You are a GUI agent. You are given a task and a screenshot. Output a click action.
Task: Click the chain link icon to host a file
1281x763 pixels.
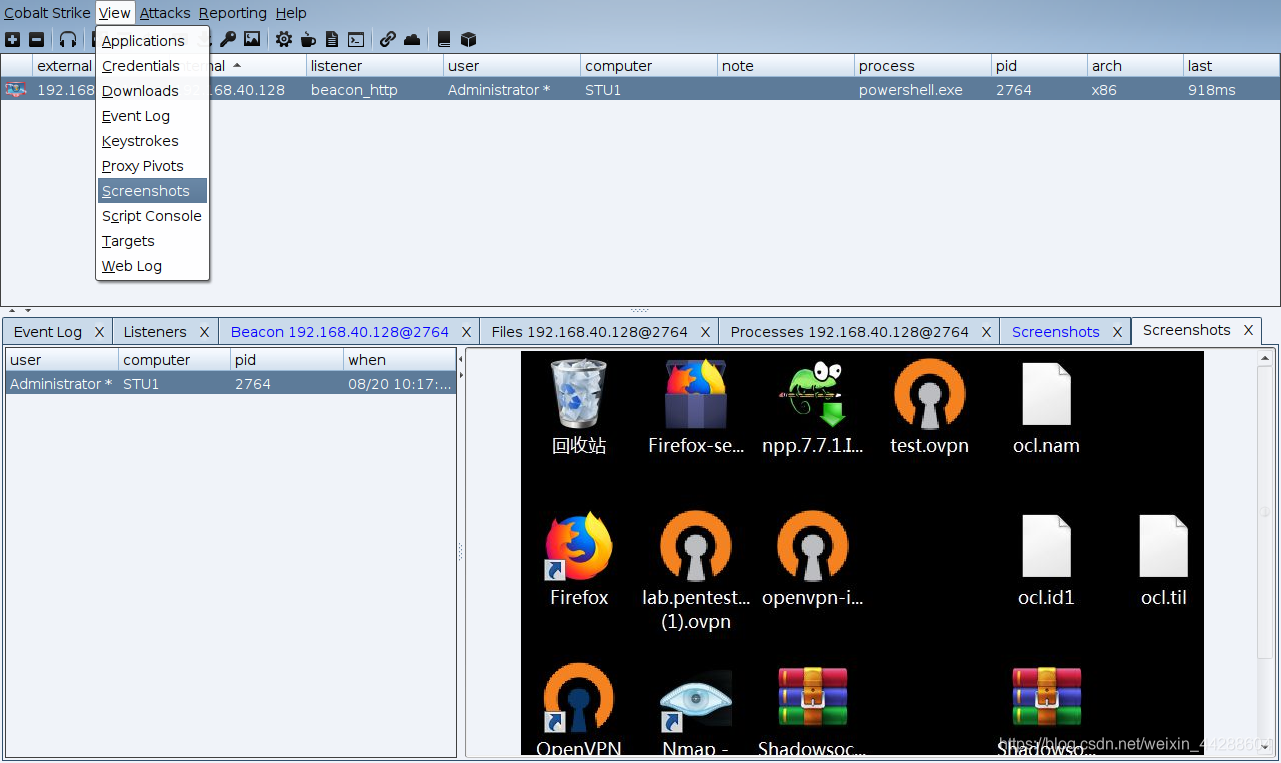click(x=388, y=40)
